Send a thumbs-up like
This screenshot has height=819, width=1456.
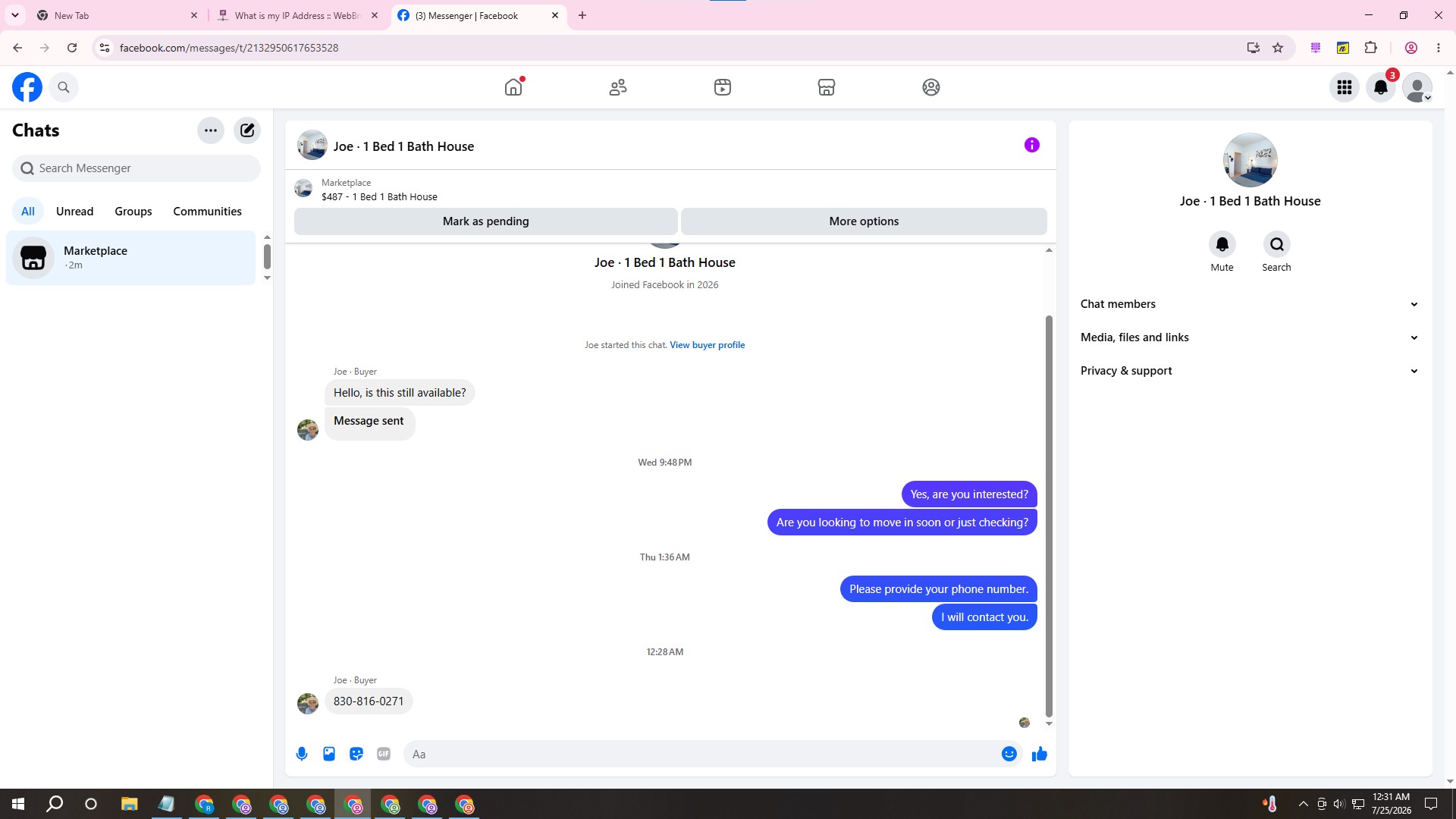(1040, 754)
